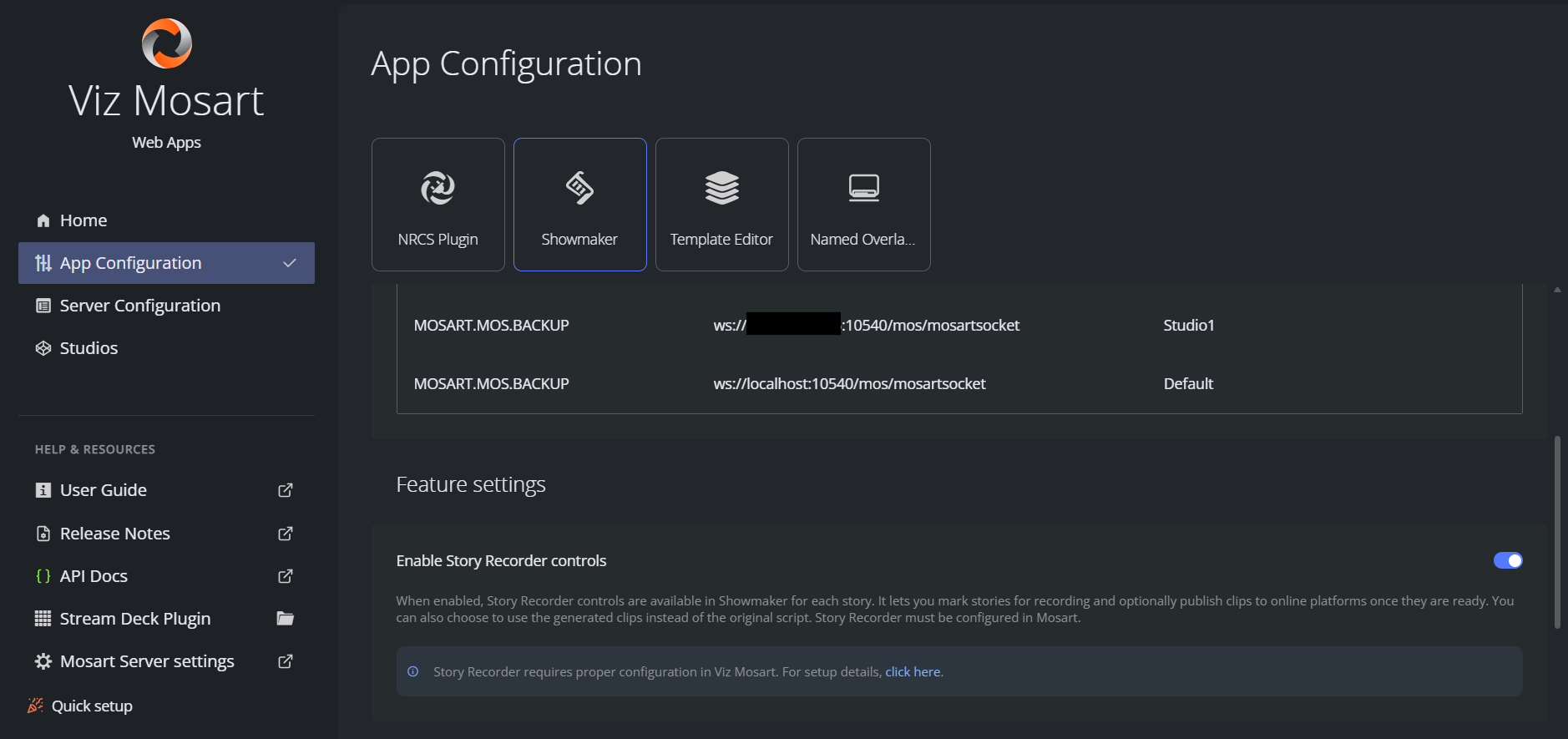Click the Release Notes document icon
The image size is (1568, 739).
point(43,534)
